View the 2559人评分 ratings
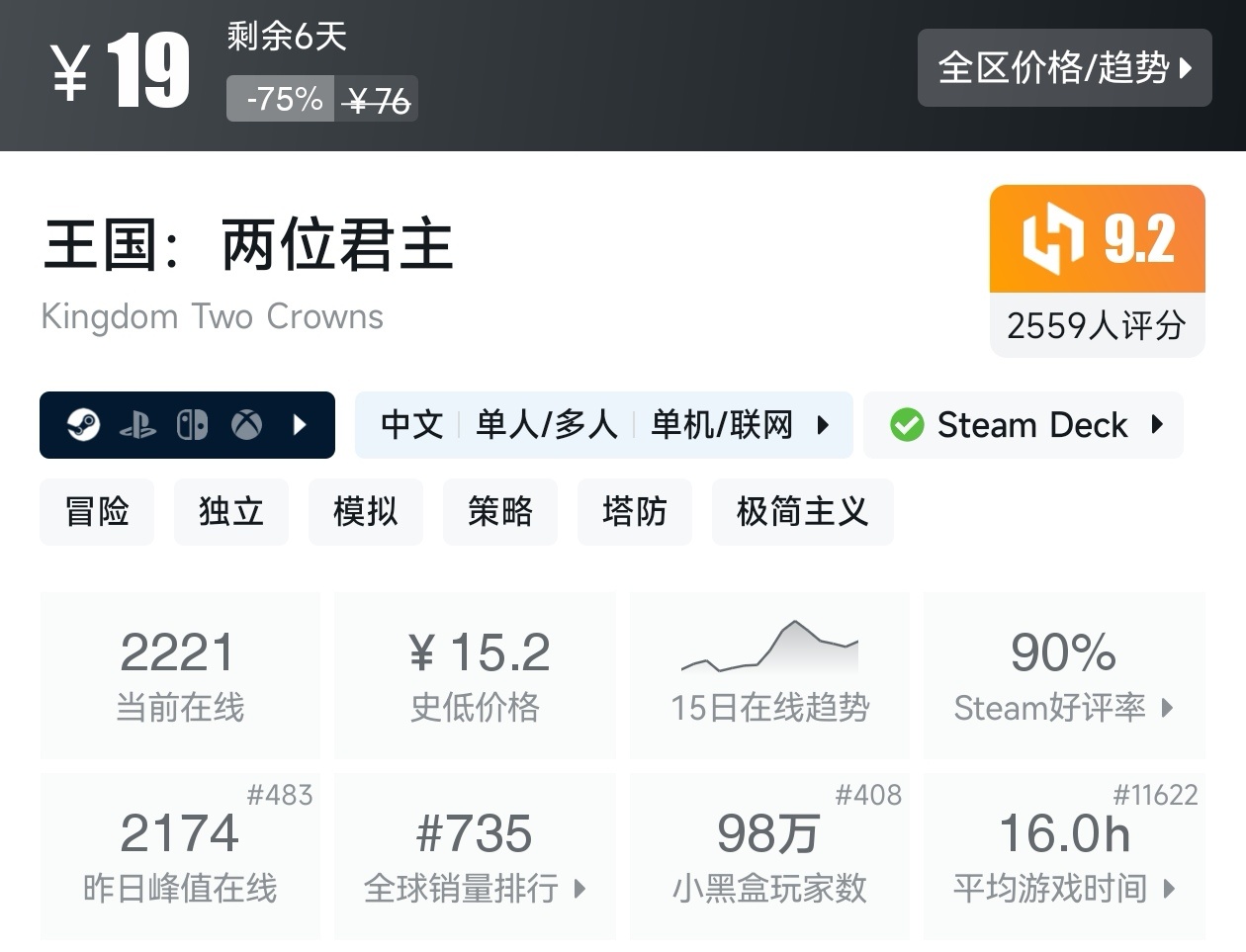The image size is (1246, 952). click(1096, 326)
